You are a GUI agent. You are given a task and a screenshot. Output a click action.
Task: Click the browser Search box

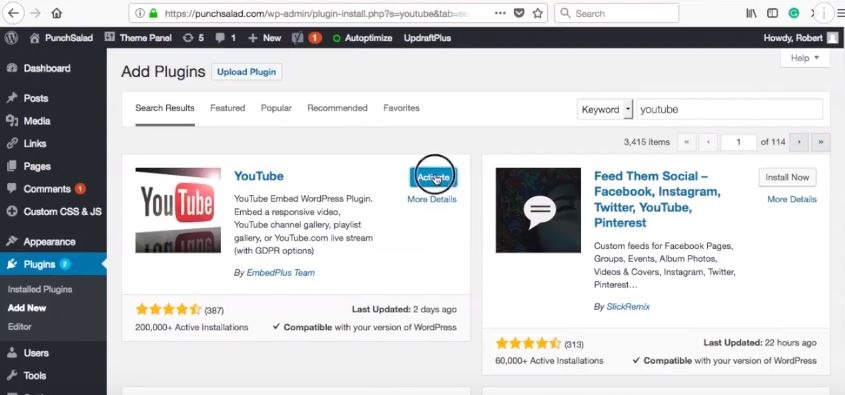(617, 13)
